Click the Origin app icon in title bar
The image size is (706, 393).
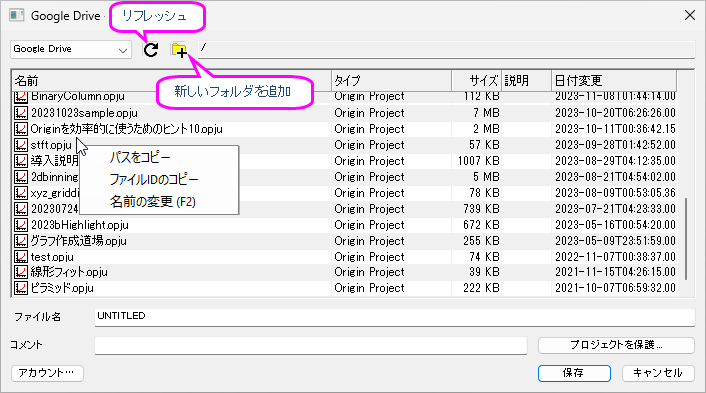click(17, 15)
